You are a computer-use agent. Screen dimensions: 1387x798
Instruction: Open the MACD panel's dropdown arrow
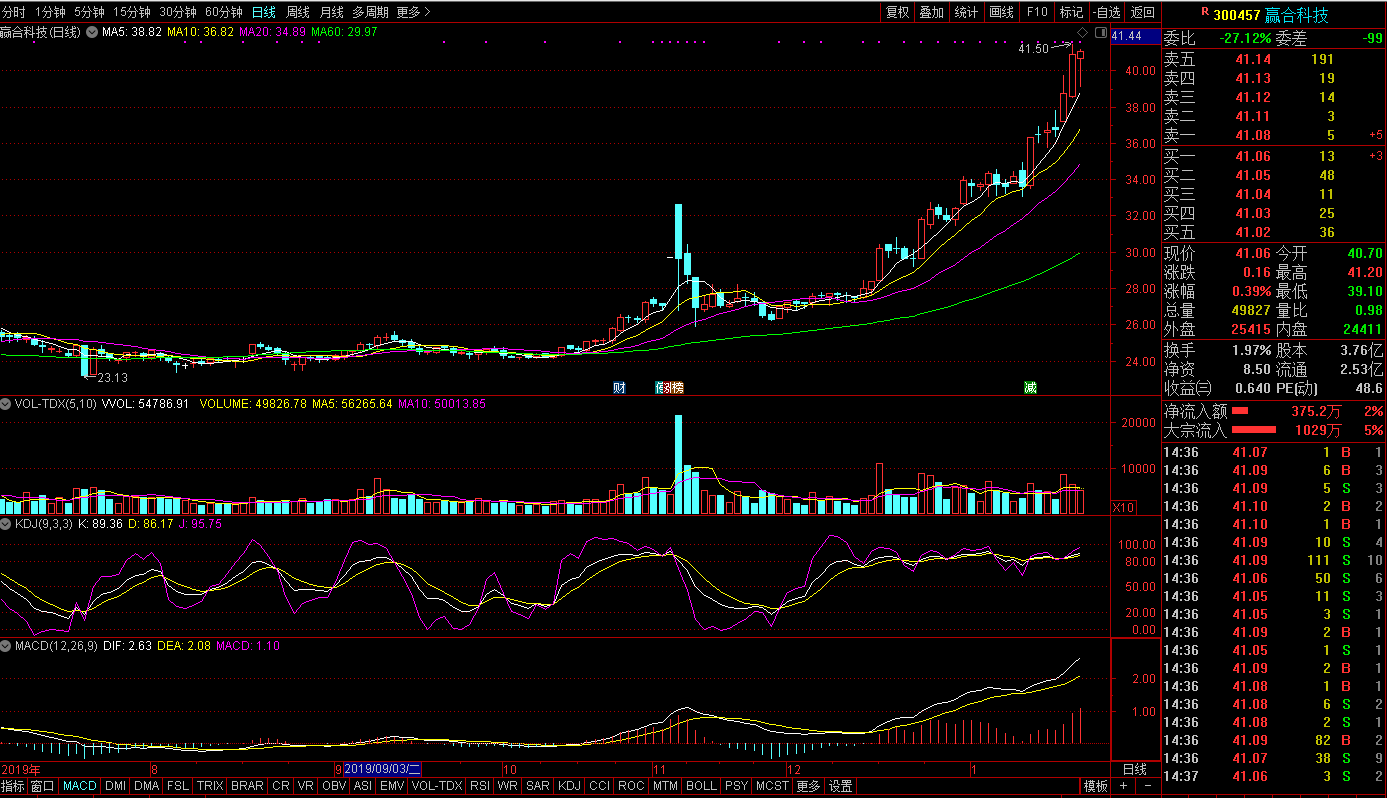tap(6, 646)
